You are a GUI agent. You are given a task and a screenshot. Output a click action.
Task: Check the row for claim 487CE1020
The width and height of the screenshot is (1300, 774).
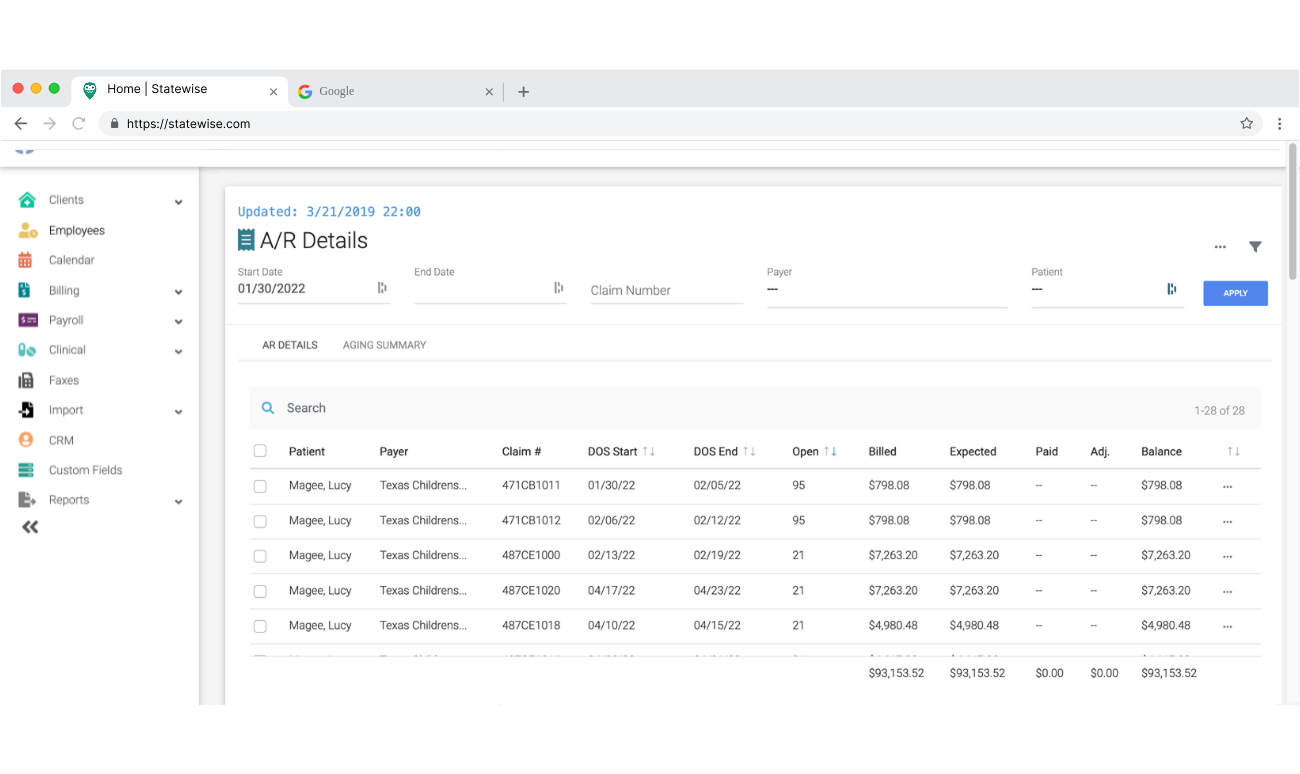(260, 591)
